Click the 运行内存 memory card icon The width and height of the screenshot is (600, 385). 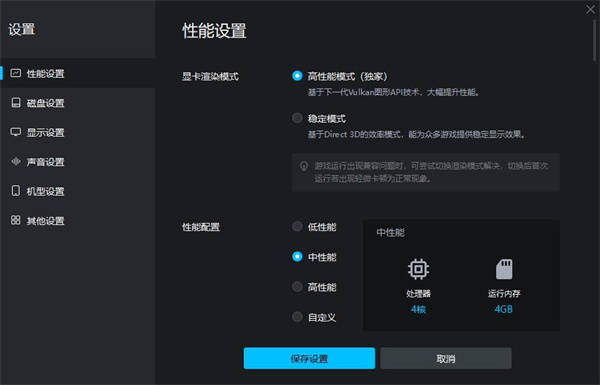[504, 269]
